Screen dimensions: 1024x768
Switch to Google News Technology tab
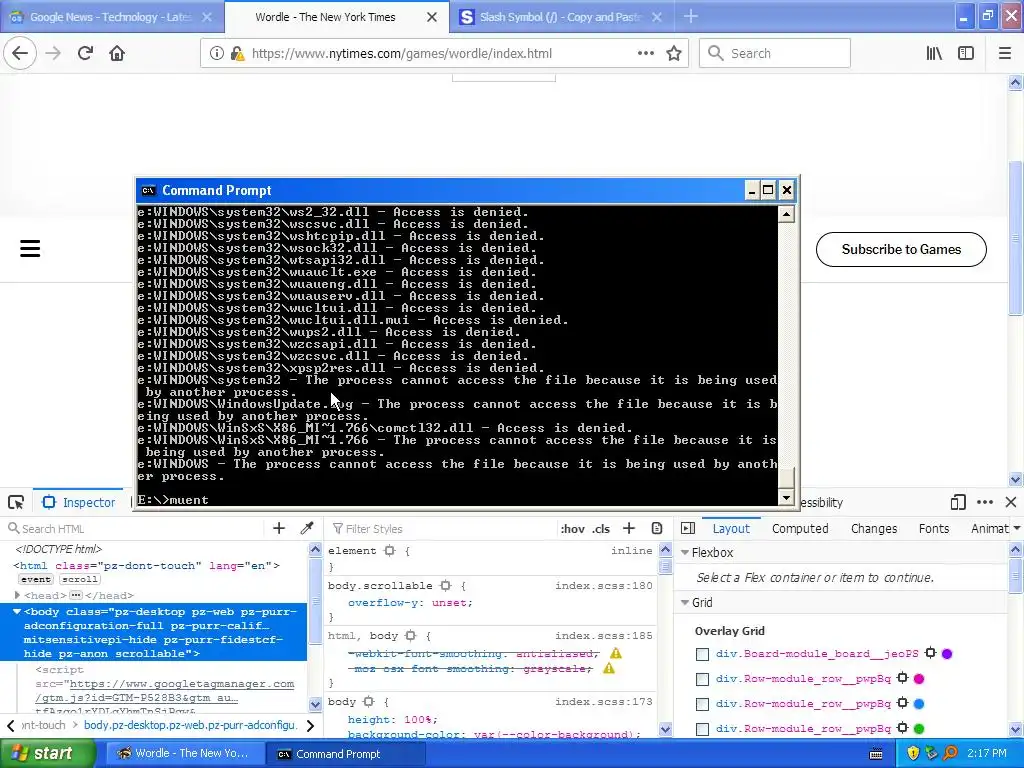[x=111, y=17]
